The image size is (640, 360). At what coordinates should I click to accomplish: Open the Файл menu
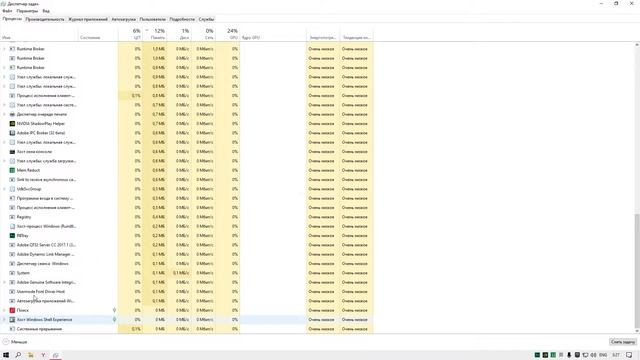point(7,11)
